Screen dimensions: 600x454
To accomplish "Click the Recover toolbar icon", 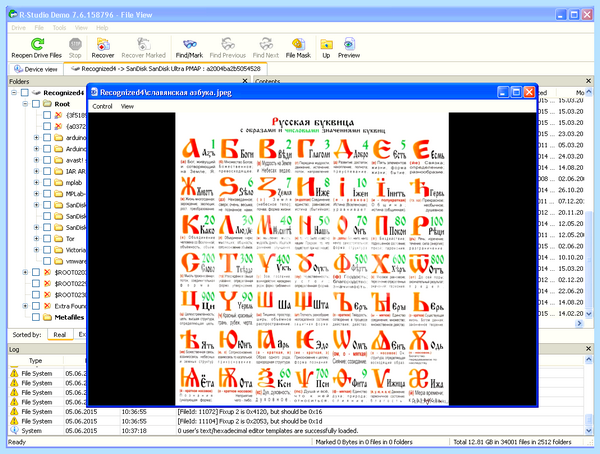I will click(103, 44).
